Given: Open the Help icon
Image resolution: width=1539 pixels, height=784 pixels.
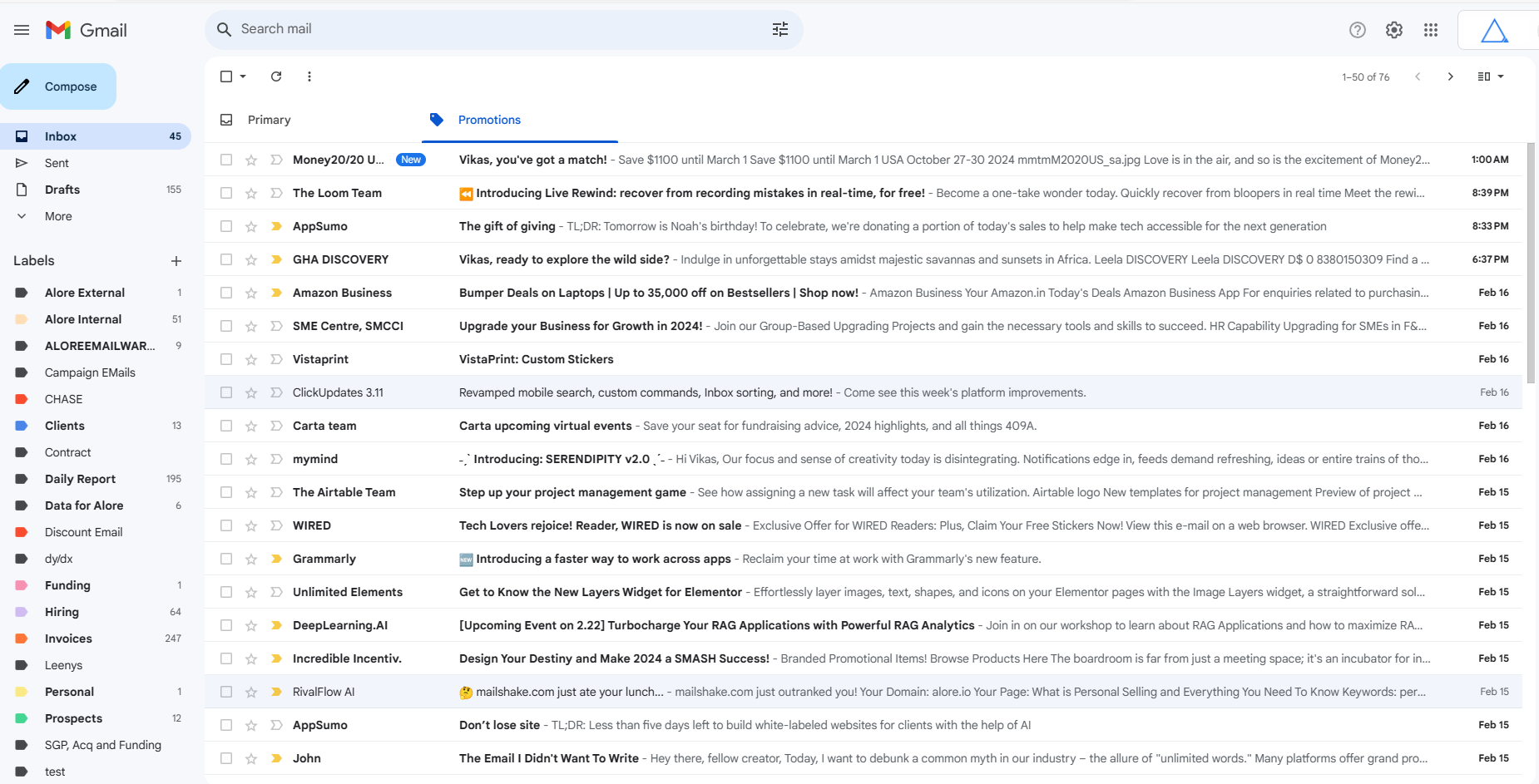Looking at the screenshot, I should click(1357, 29).
